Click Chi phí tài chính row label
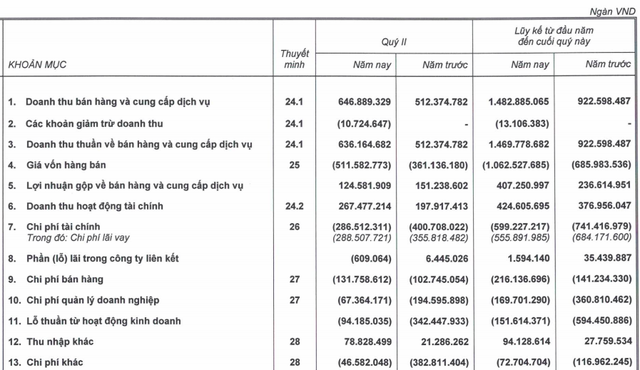This screenshot has height=370, width=640. pos(63,227)
